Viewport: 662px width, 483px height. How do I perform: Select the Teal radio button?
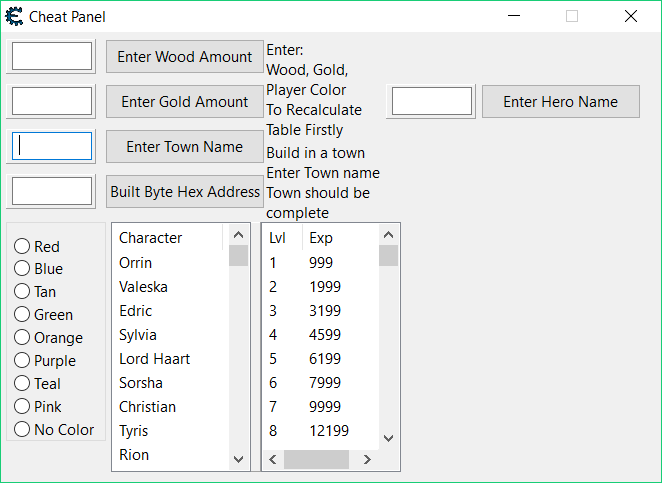click(x=22, y=384)
